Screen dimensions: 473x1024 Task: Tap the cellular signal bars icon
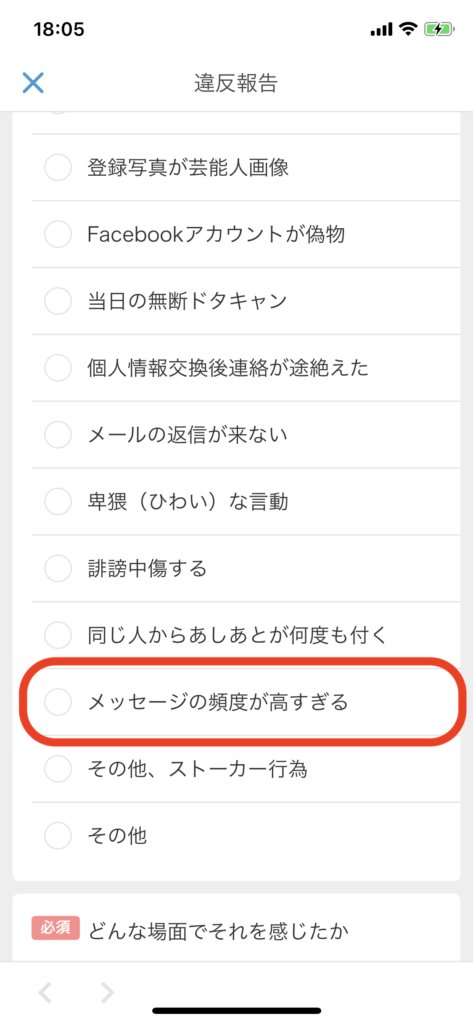pyautogui.click(x=382, y=29)
